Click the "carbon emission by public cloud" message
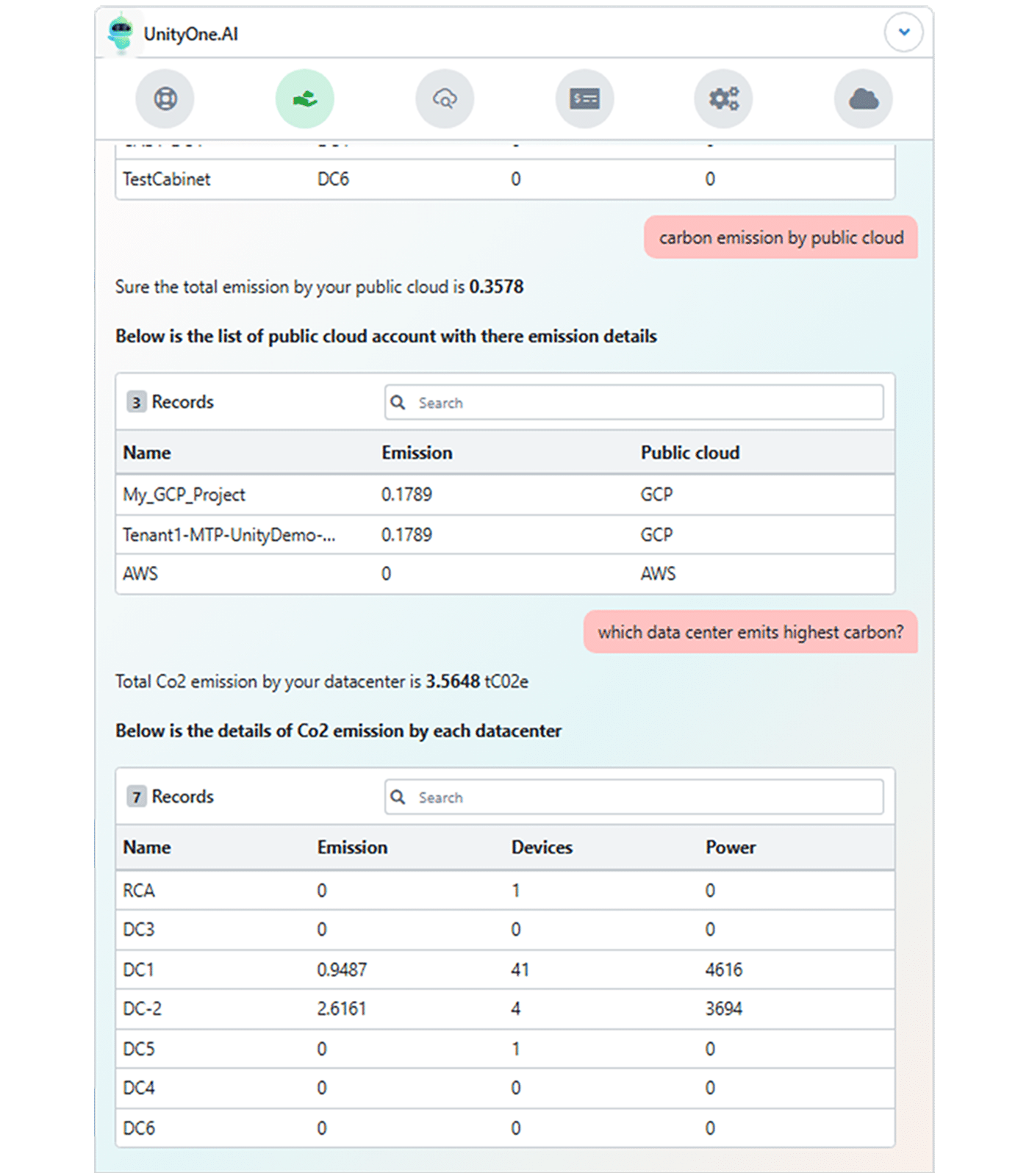Screen dimensions: 1029x1176 [781, 238]
